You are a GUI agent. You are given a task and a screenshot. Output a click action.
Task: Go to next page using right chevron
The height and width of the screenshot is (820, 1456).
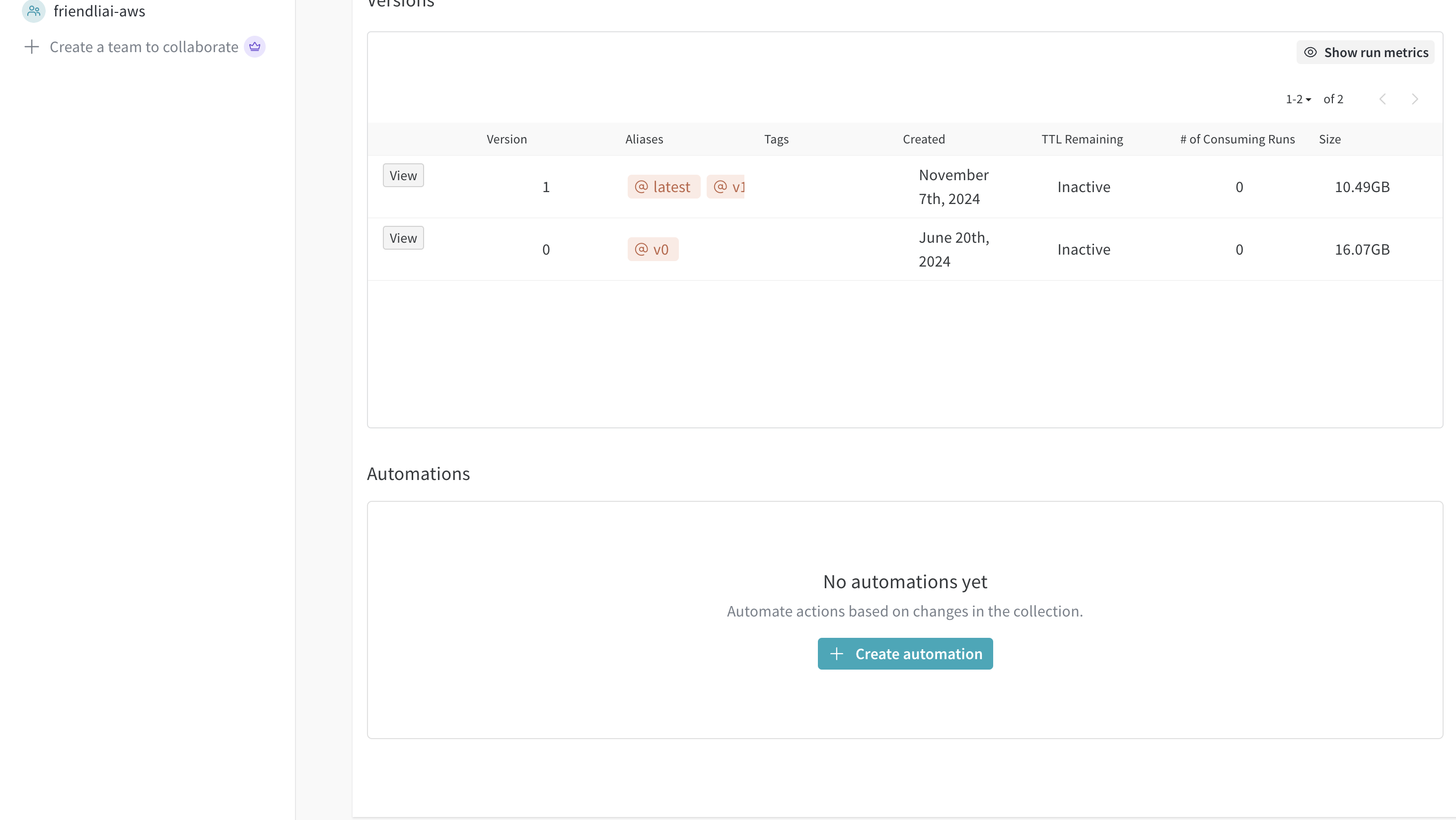pos(1415,99)
